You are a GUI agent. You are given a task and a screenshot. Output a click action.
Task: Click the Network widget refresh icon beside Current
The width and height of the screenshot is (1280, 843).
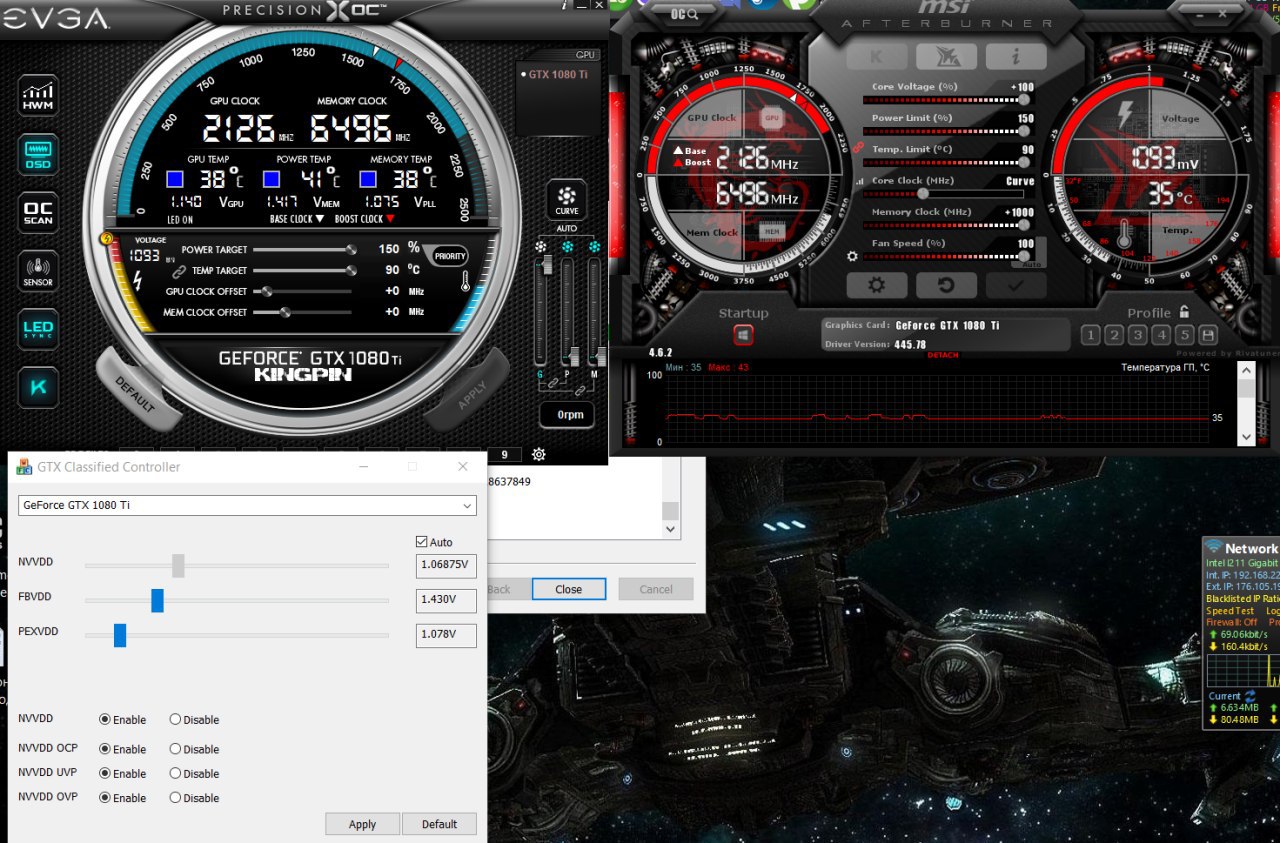(x=1251, y=696)
